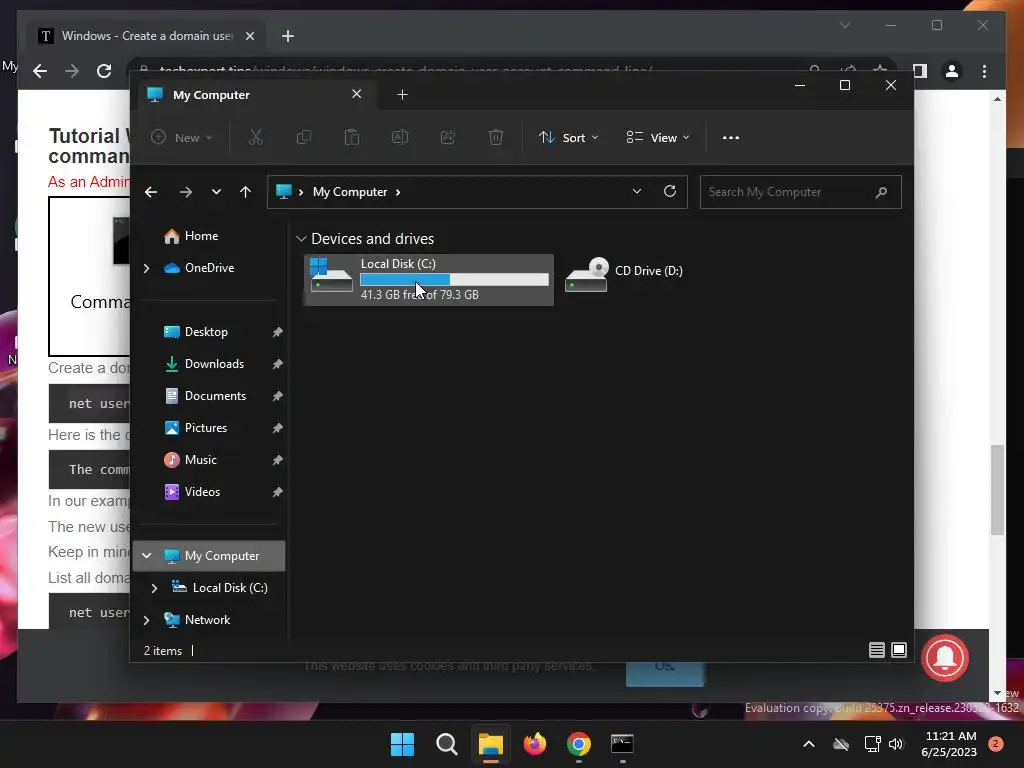Expand Network tree node
This screenshot has height=768, width=1024.
pyautogui.click(x=146, y=620)
